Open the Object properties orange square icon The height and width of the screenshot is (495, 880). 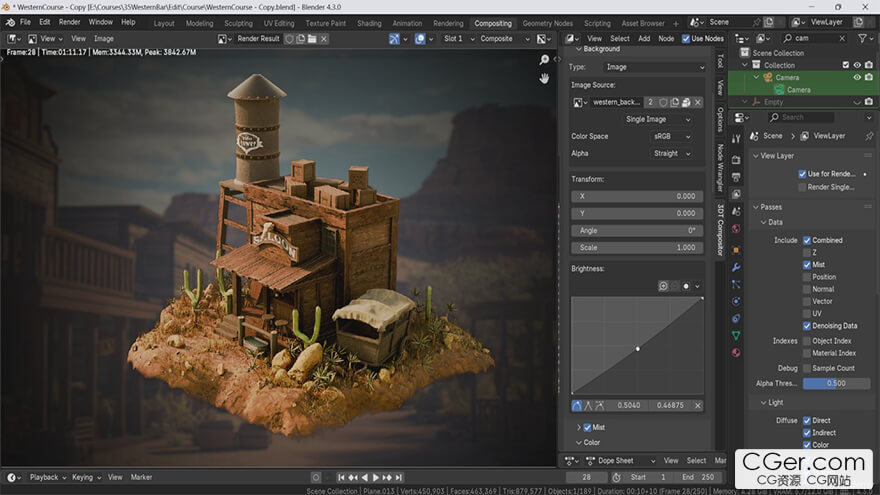tap(736, 250)
